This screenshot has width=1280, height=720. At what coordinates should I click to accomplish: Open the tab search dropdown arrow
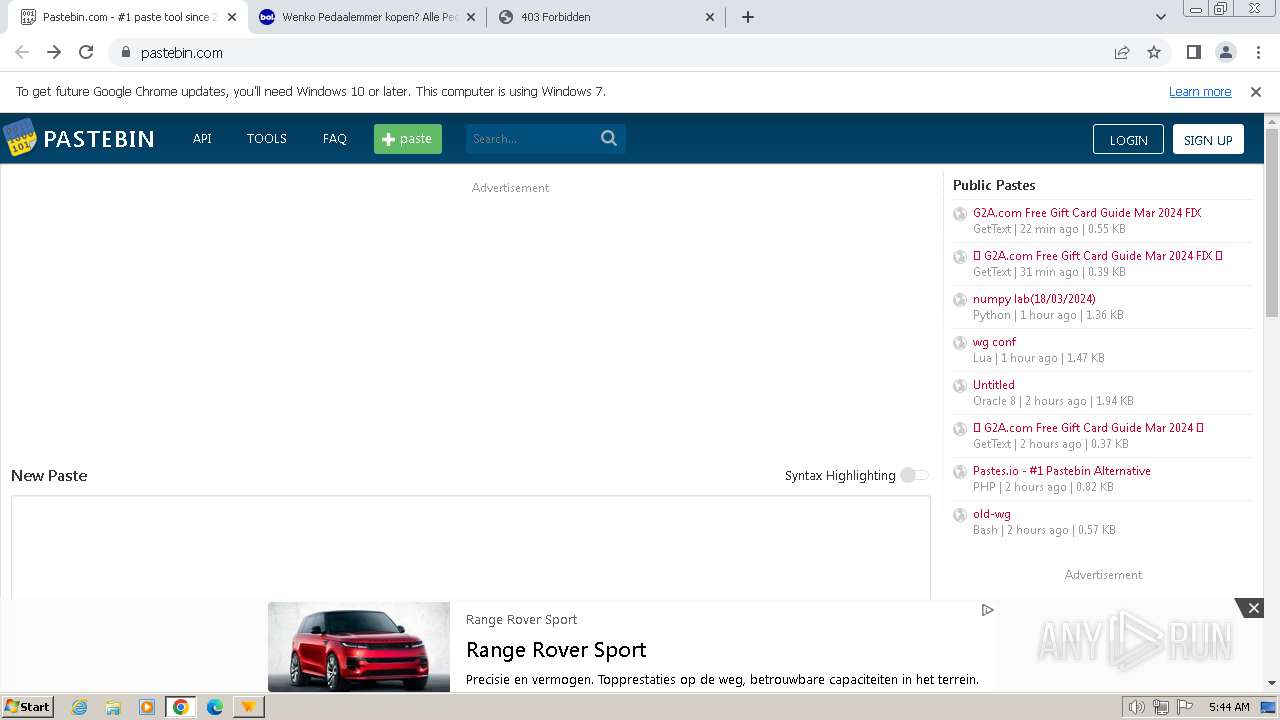[1161, 17]
